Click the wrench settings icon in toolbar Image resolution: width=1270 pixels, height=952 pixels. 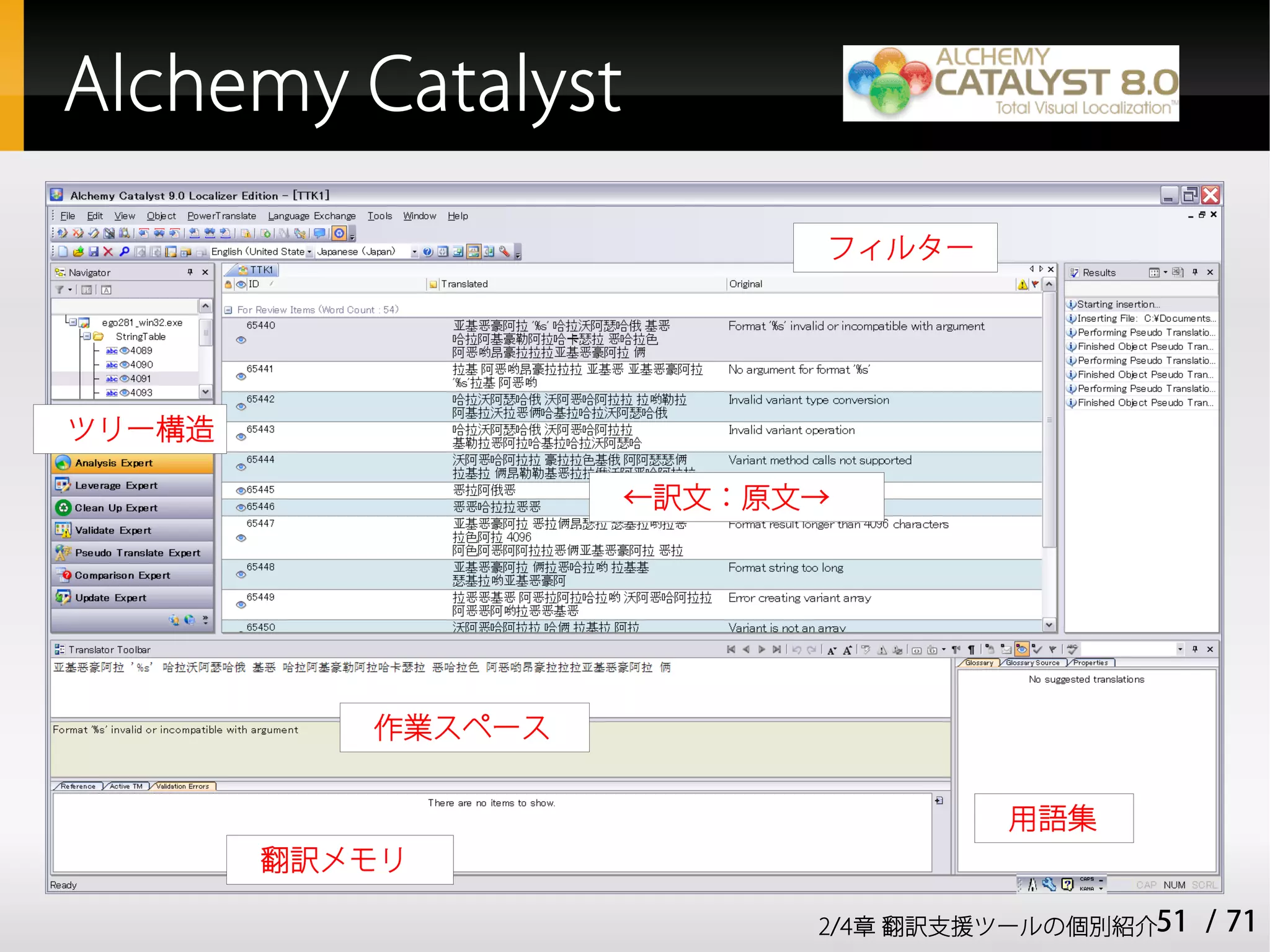pyautogui.click(x=505, y=251)
